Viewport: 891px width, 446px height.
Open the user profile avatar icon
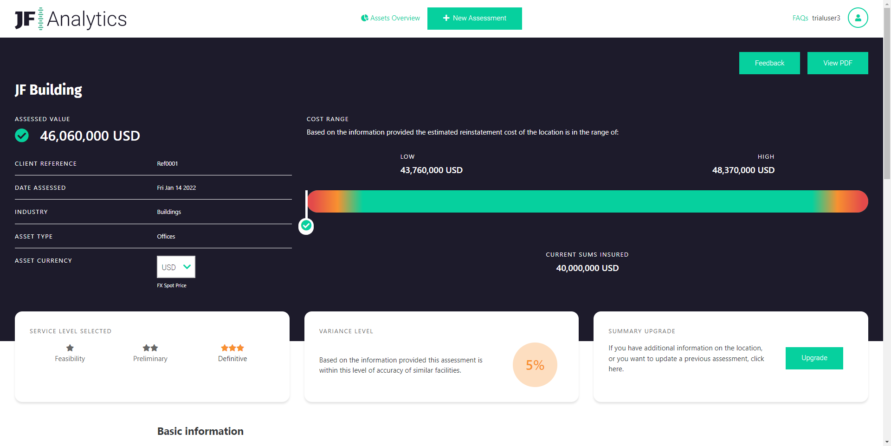tap(857, 18)
